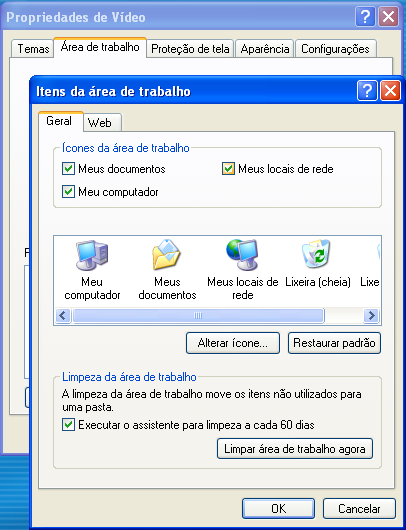Uncheck the Meu computador checkbox
Image resolution: width=406 pixels, height=530 pixels.
[68, 192]
